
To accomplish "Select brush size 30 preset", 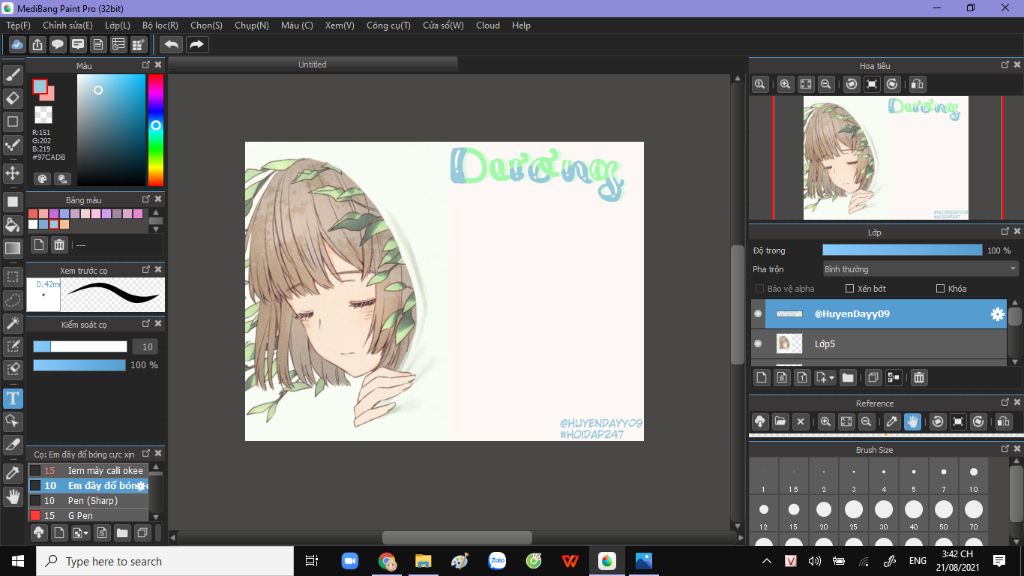I will (884, 512).
